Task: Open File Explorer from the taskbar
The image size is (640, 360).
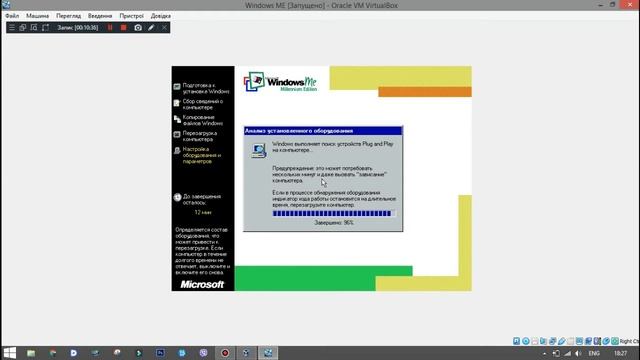Action: 31,353
